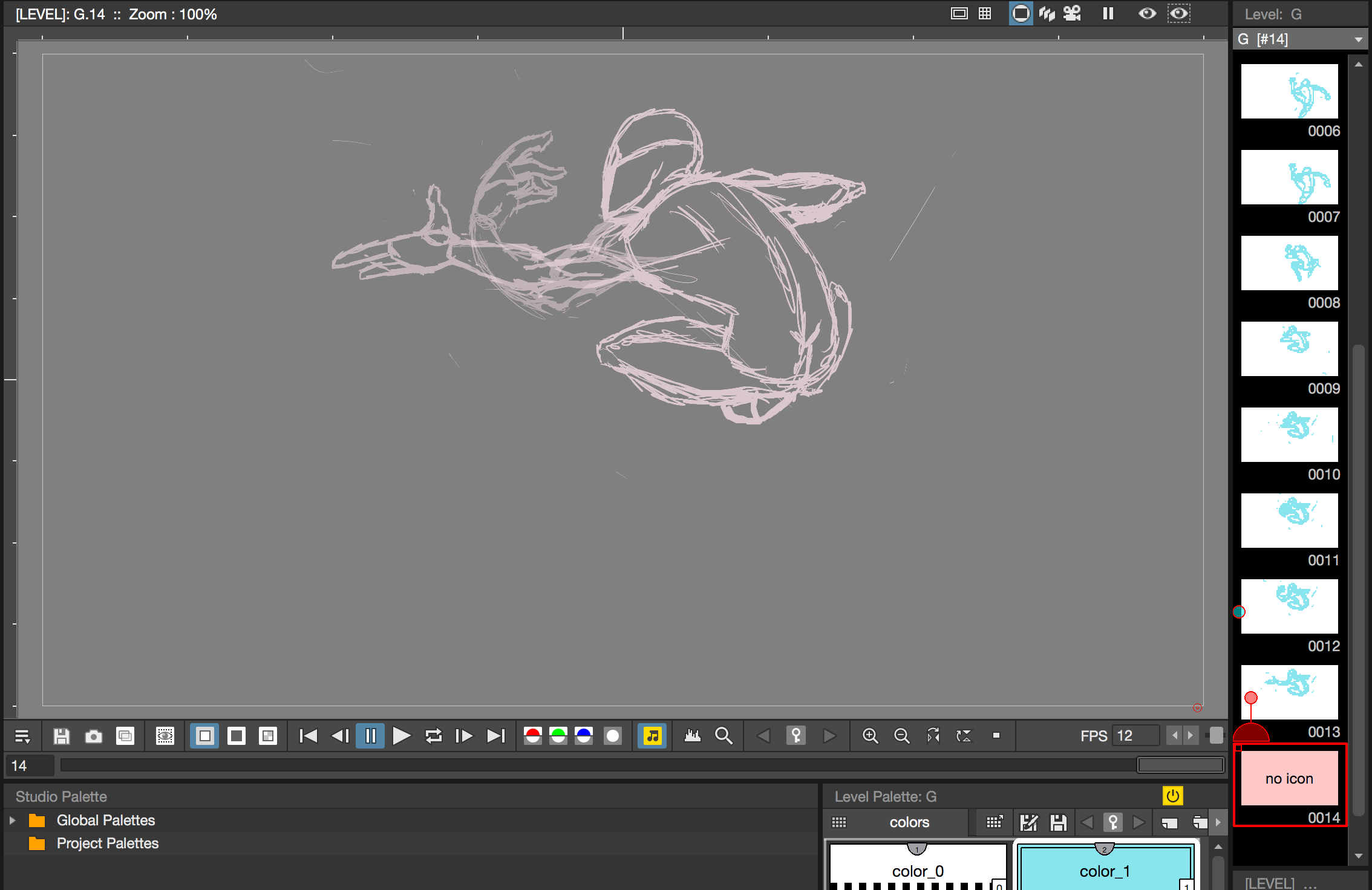Enable the key auto-apply icon in palette toolbar

(1114, 822)
